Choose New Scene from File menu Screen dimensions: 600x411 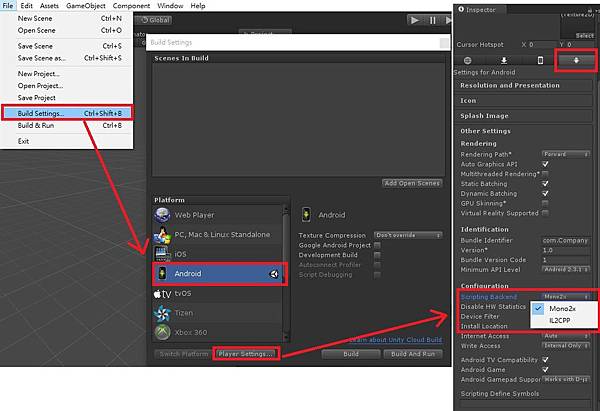(x=67, y=18)
